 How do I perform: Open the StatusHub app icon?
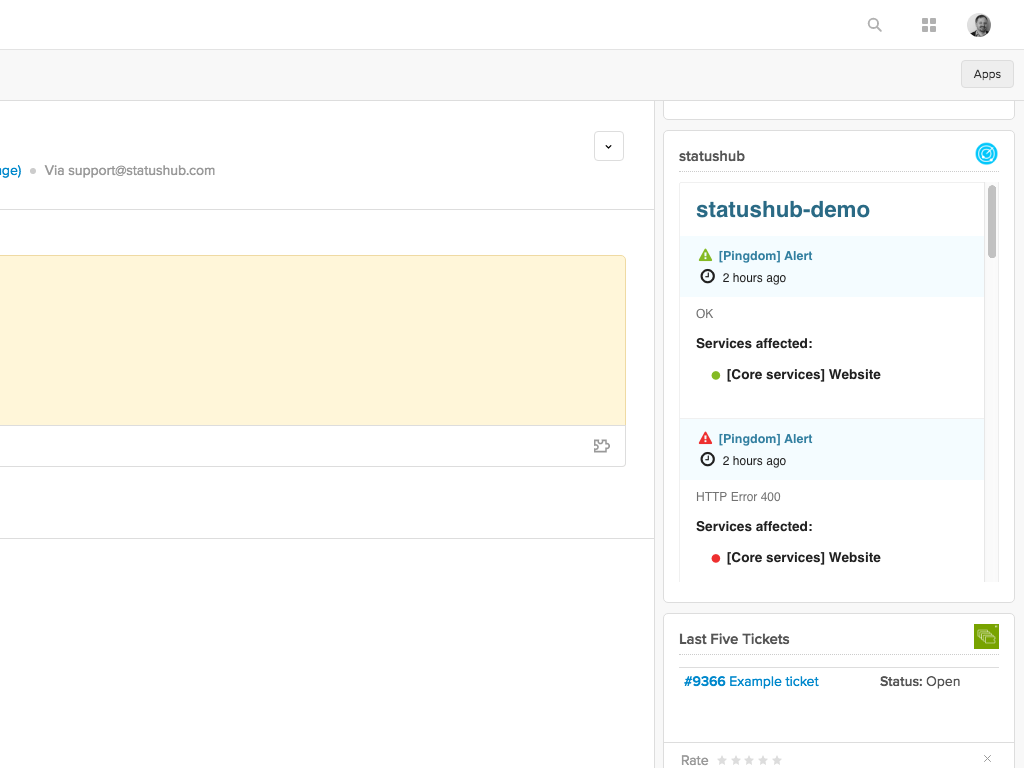coord(986,154)
